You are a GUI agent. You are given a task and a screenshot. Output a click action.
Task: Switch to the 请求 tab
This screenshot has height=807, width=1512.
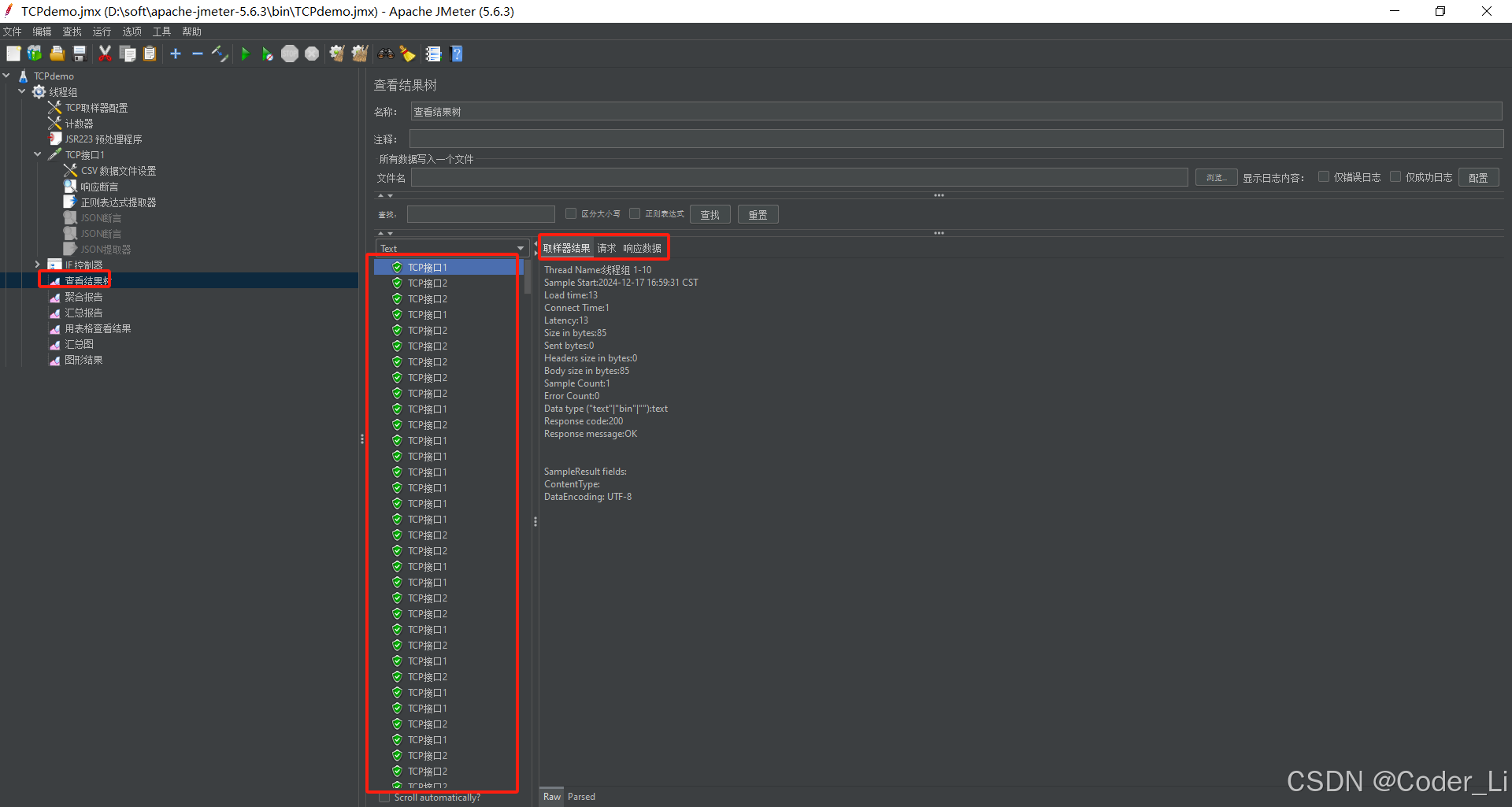coord(606,248)
